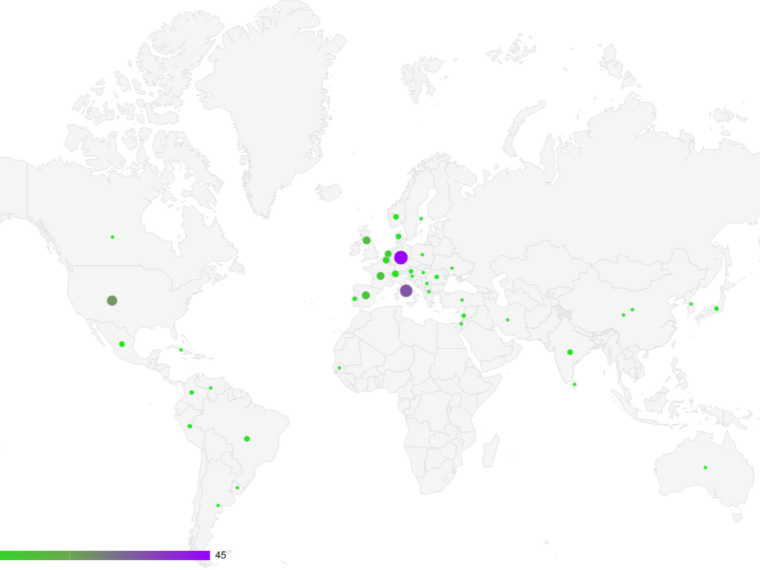Click the large purple bubble over Germany
The height and width of the screenshot is (570, 760).
(400, 257)
